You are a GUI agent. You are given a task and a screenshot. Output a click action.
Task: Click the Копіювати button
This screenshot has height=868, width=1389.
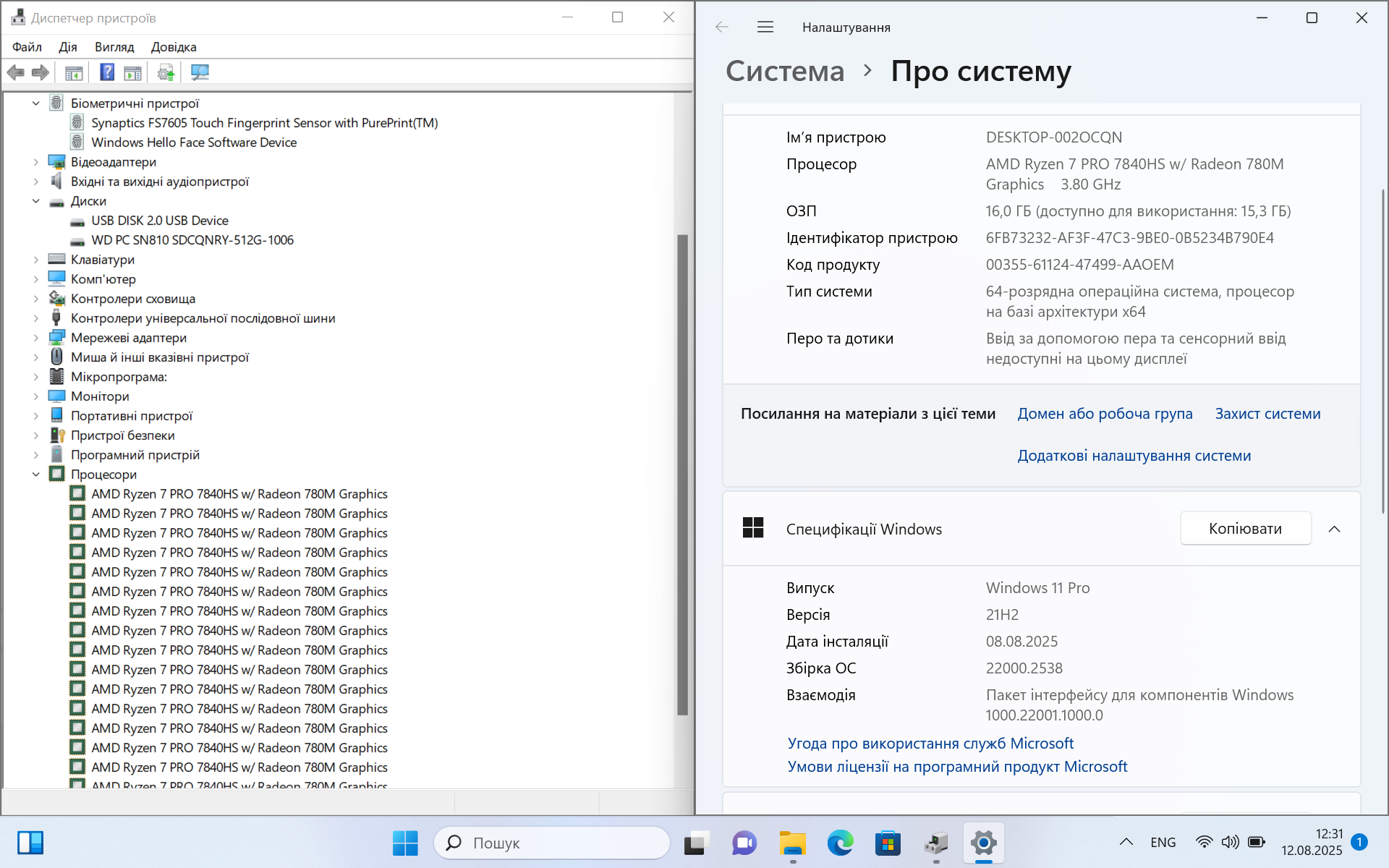click(1245, 529)
